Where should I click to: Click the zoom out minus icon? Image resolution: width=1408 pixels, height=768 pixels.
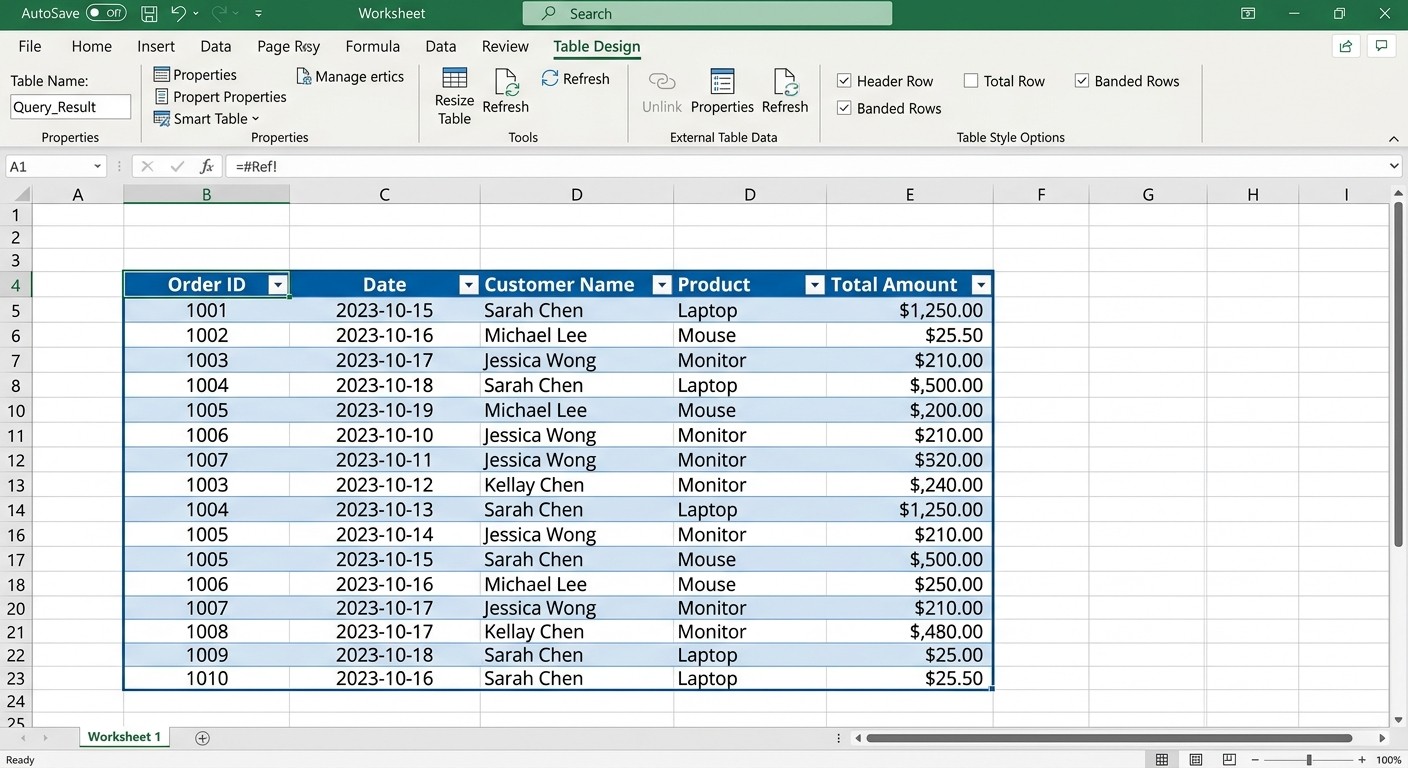click(1255, 760)
